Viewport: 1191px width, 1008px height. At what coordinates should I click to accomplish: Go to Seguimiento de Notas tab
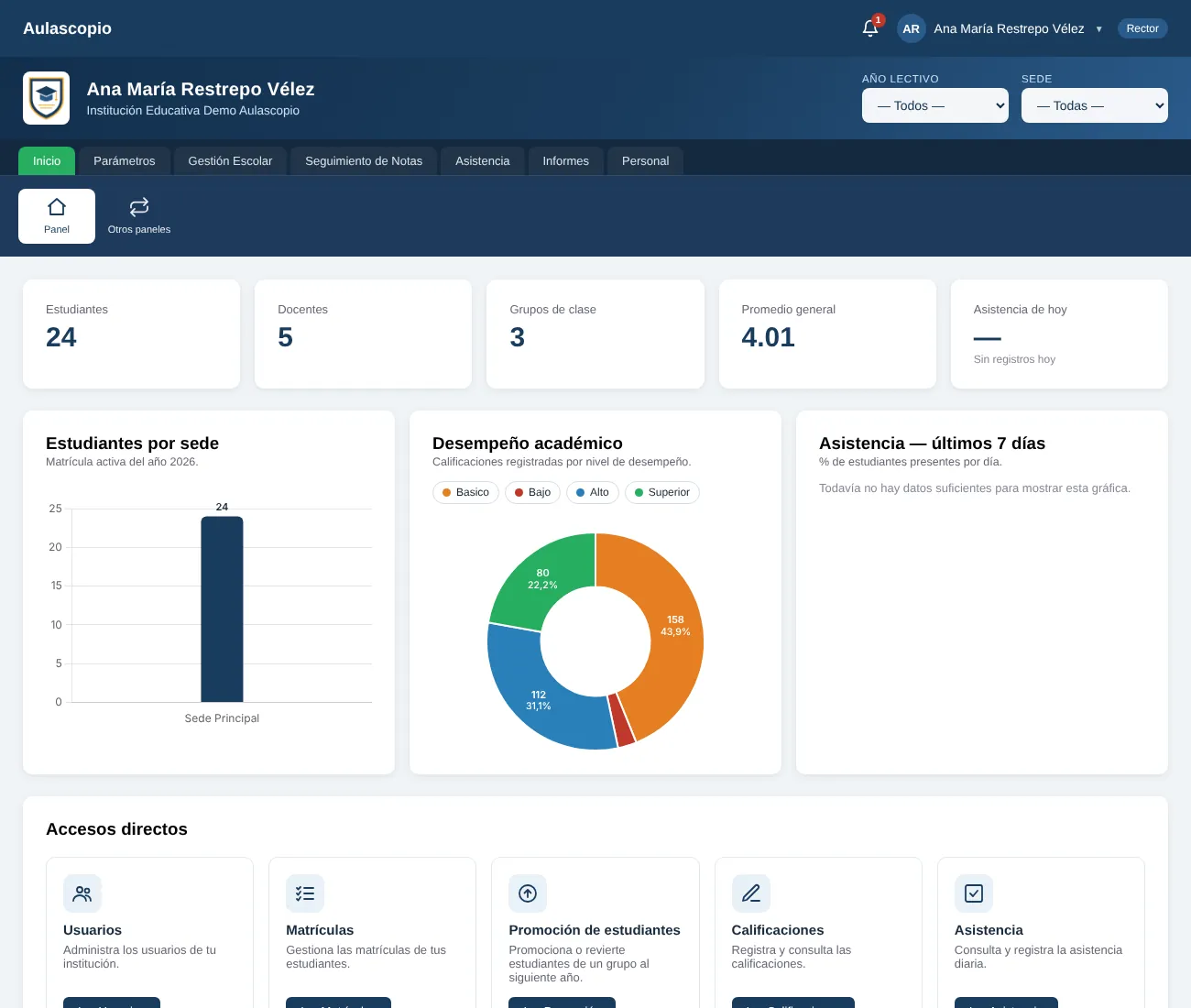[364, 161]
